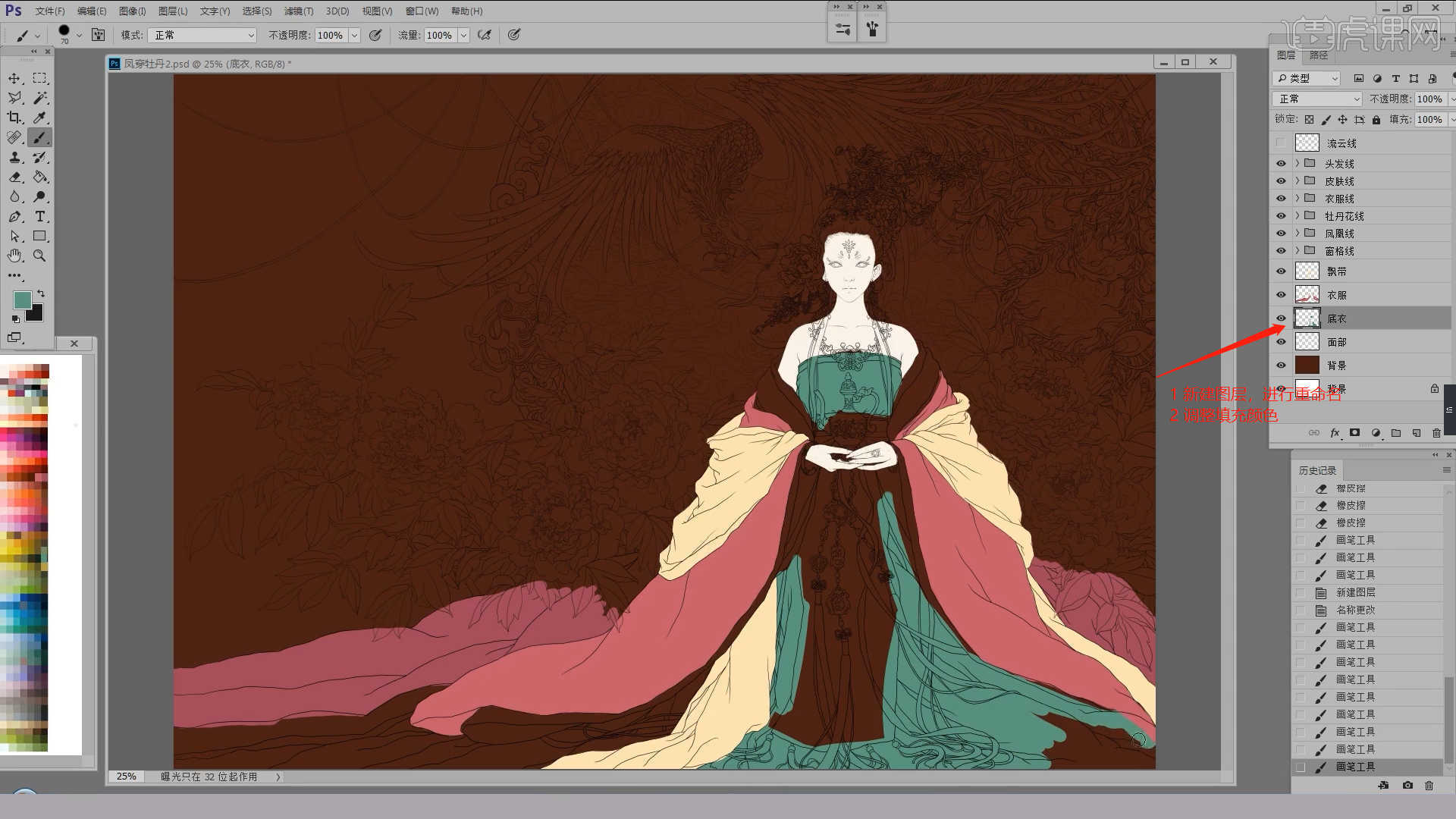
Task: Select the Healing Brush tool
Action: 14,137
